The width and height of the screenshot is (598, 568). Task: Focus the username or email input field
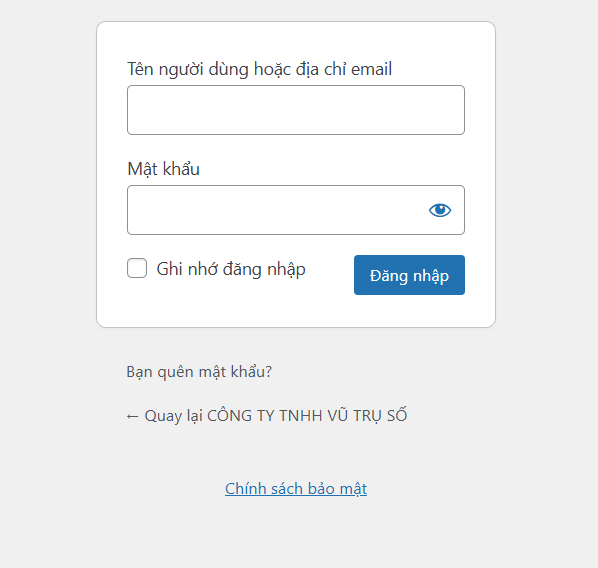pos(296,110)
